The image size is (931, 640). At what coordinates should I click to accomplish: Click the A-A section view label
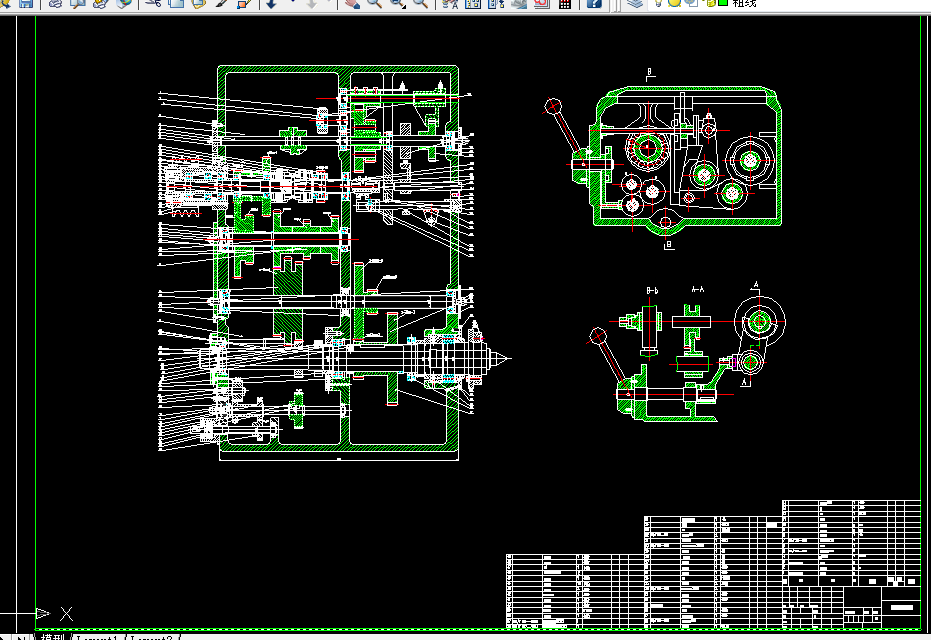(x=698, y=289)
